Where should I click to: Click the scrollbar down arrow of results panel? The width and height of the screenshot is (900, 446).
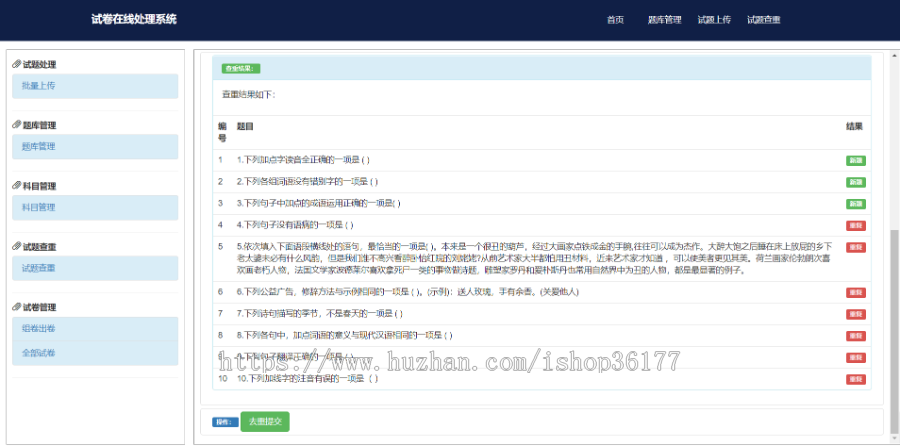[894, 439]
